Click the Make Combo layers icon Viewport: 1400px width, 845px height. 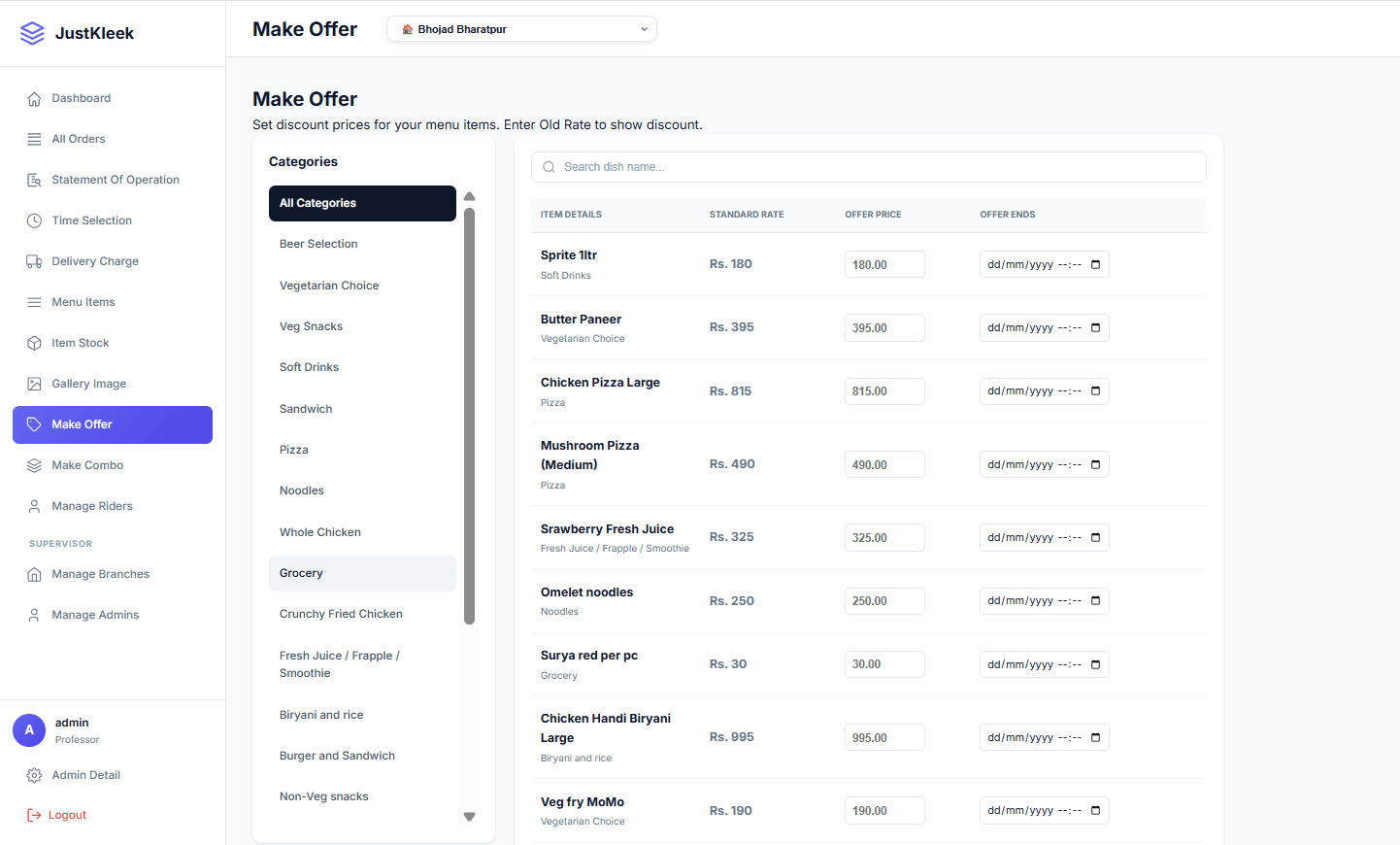[34, 466]
